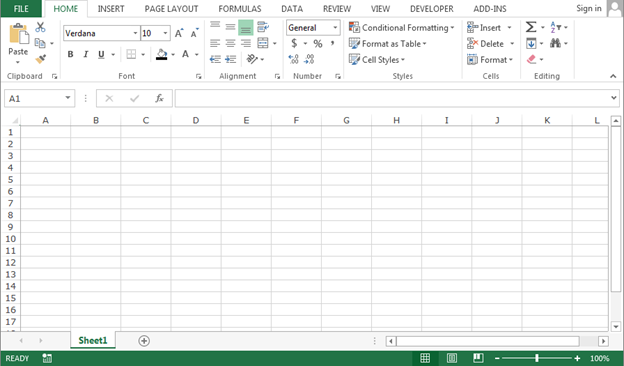Viewport: 624px width, 366px height.
Task: Expand the Name Box A1 dropdown
Action: click(x=68, y=98)
